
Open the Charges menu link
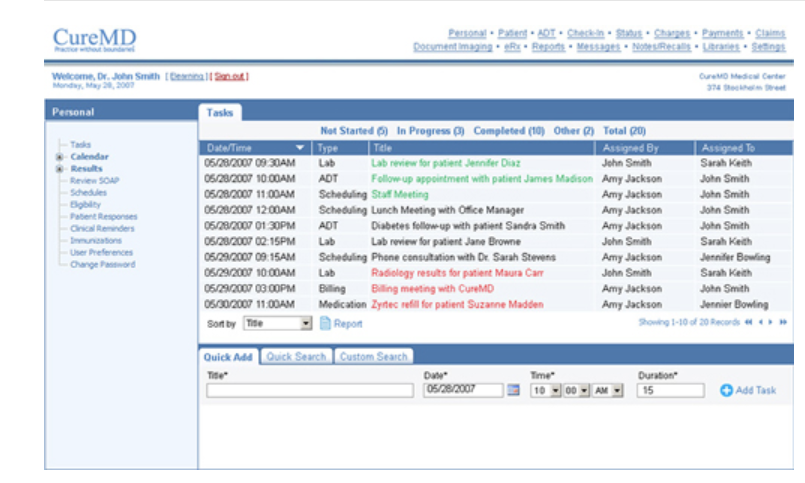click(x=672, y=33)
